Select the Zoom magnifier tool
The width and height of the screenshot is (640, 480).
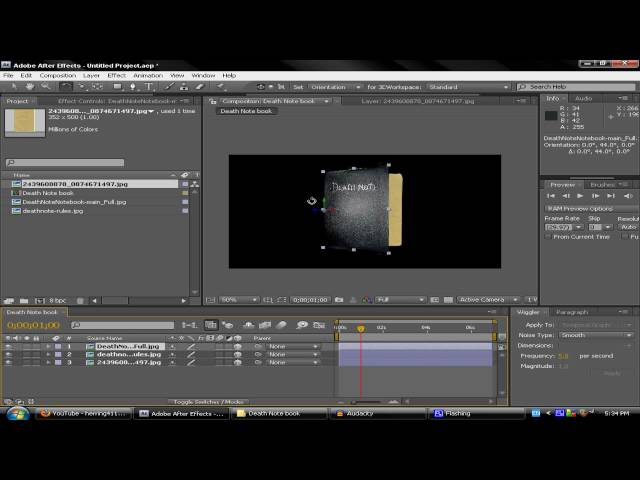(x=45, y=87)
